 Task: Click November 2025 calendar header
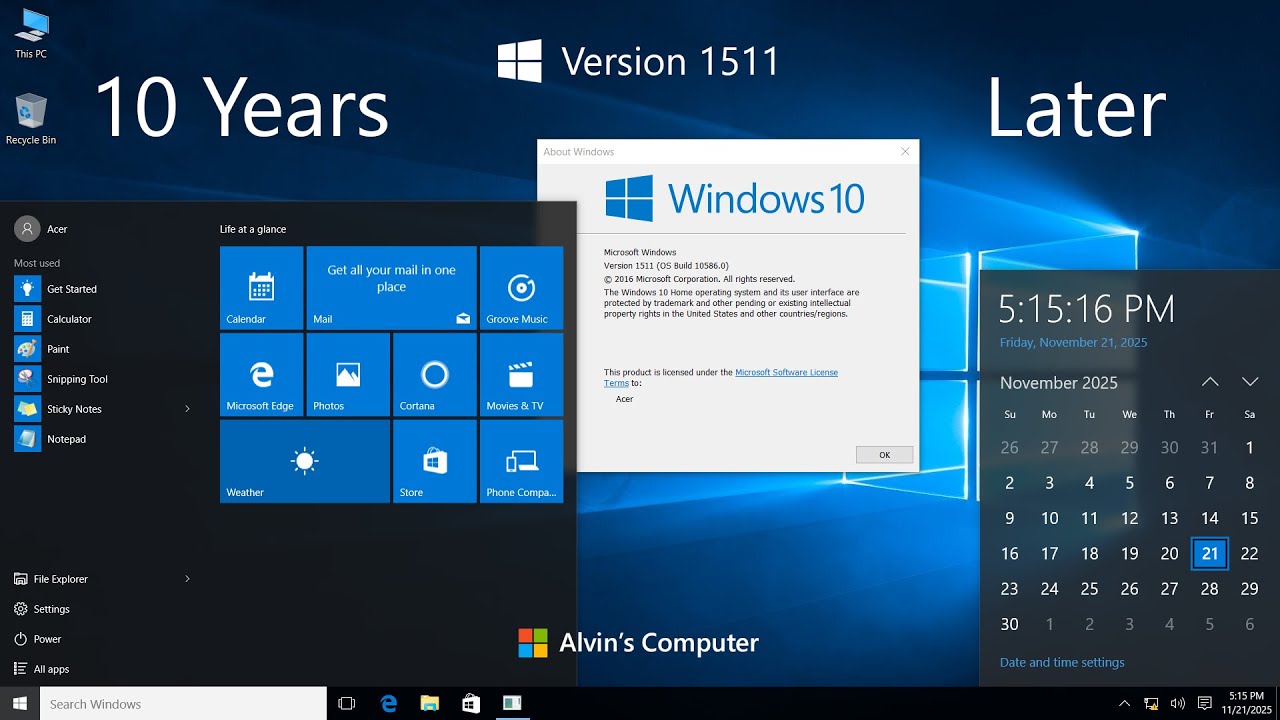[1059, 383]
